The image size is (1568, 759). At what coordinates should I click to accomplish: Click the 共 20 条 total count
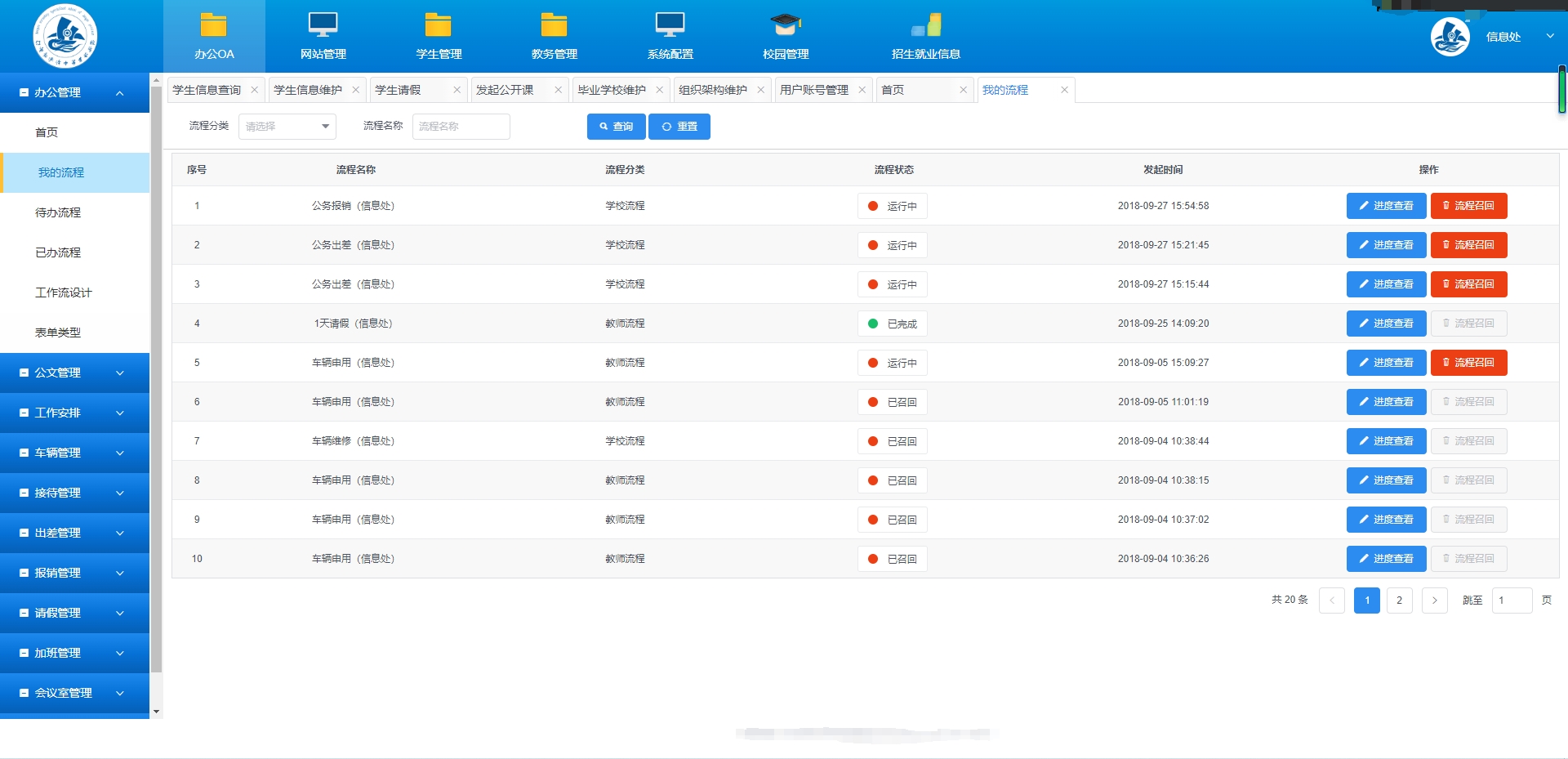(x=1290, y=600)
